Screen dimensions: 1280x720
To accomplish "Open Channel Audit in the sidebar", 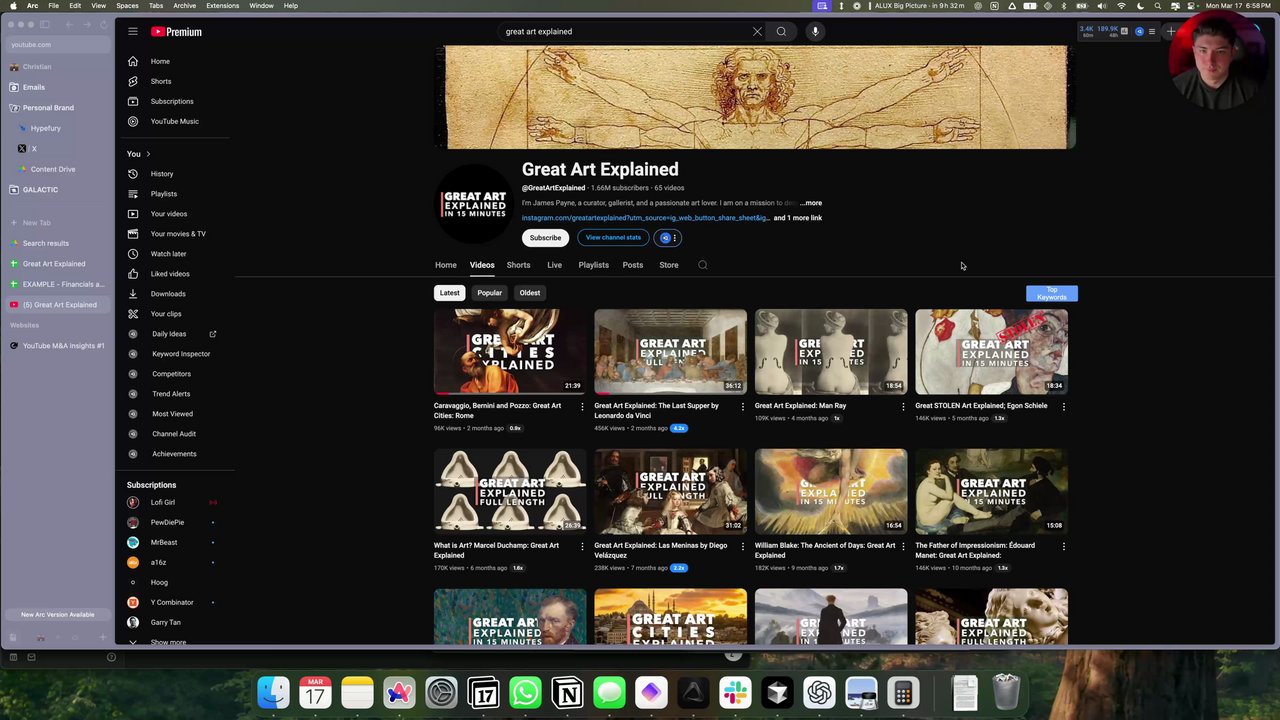I will 174,434.
